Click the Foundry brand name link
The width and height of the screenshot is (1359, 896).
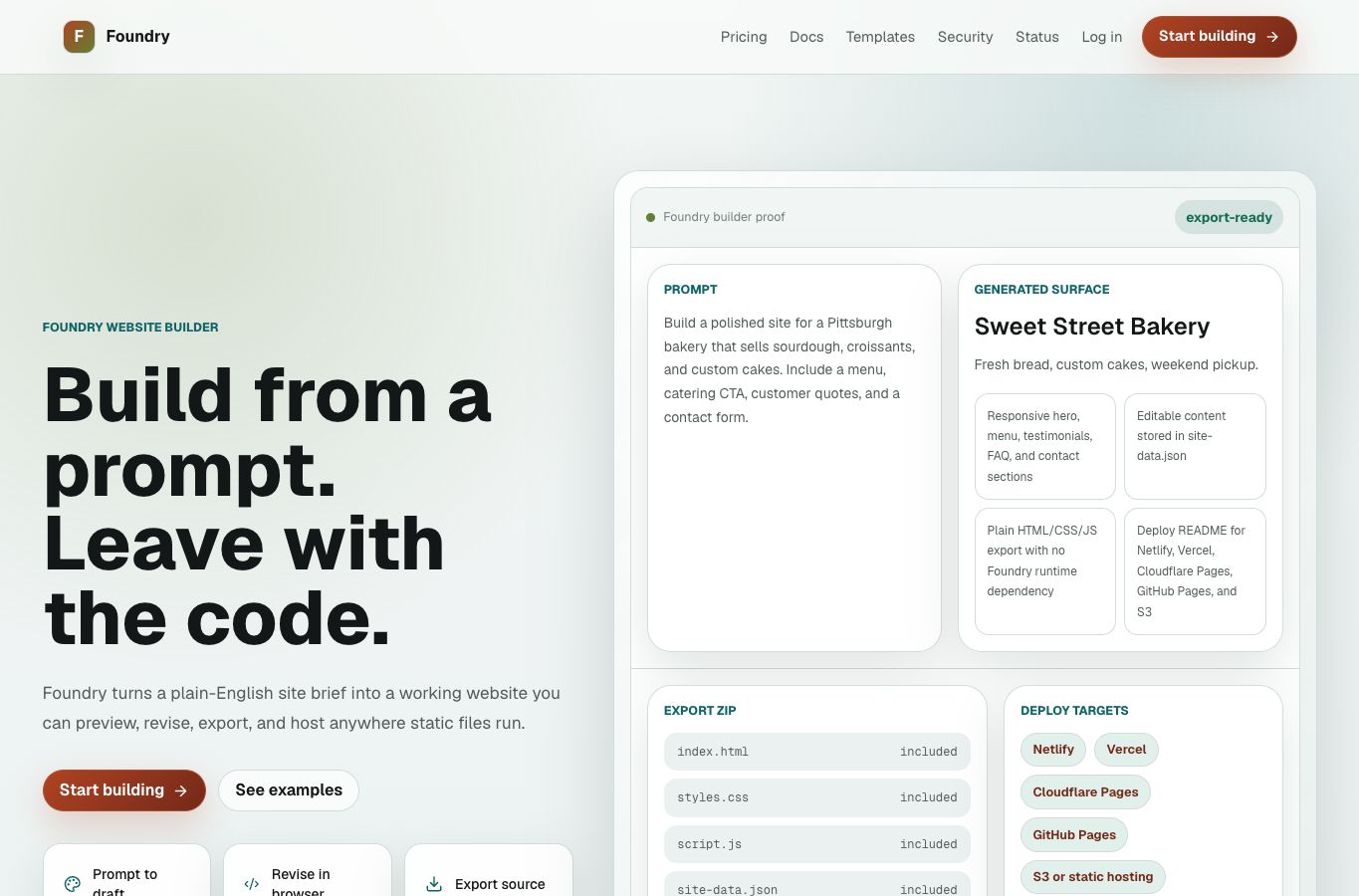[137, 37]
